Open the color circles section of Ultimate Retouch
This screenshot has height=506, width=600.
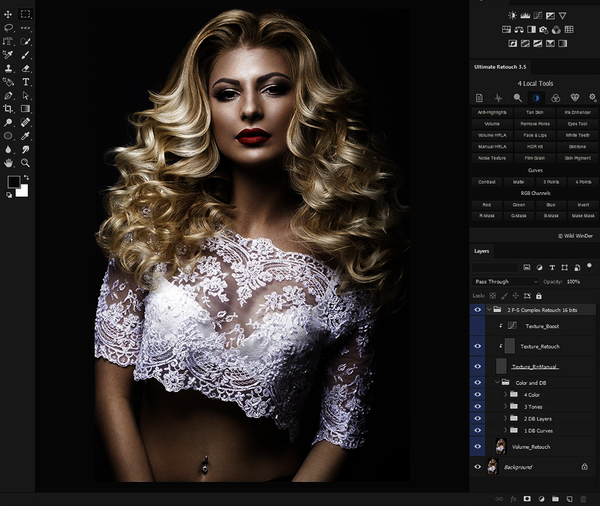[x=555, y=98]
